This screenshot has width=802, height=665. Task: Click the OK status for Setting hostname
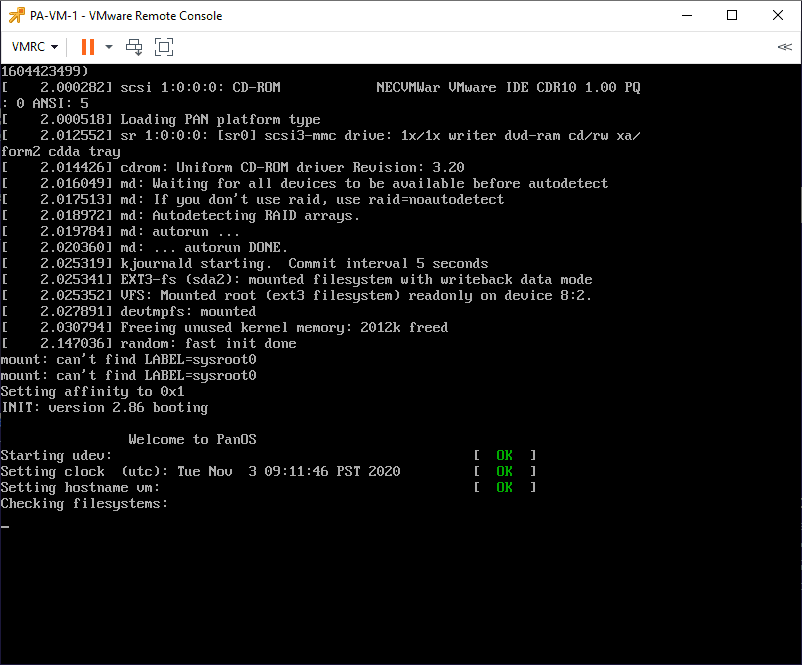[504, 487]
